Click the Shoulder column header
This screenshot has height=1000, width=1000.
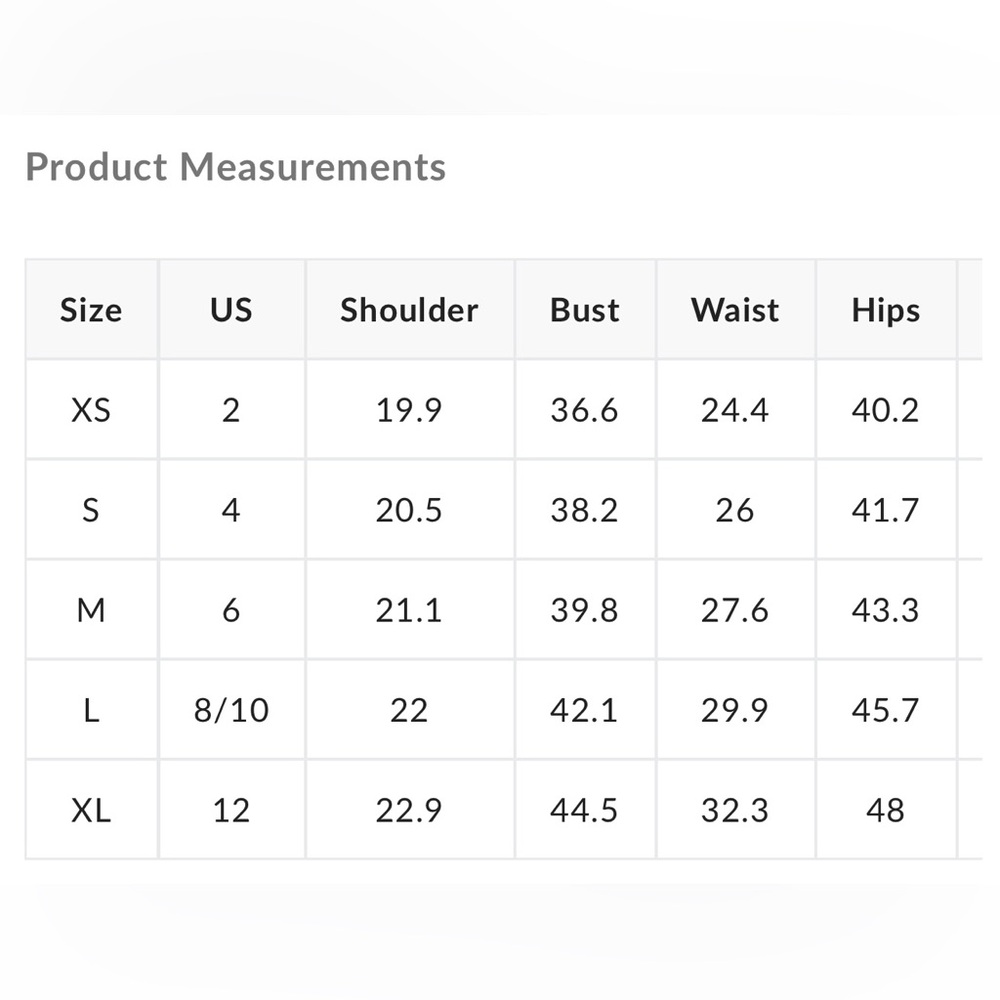[x=409, y=310]
